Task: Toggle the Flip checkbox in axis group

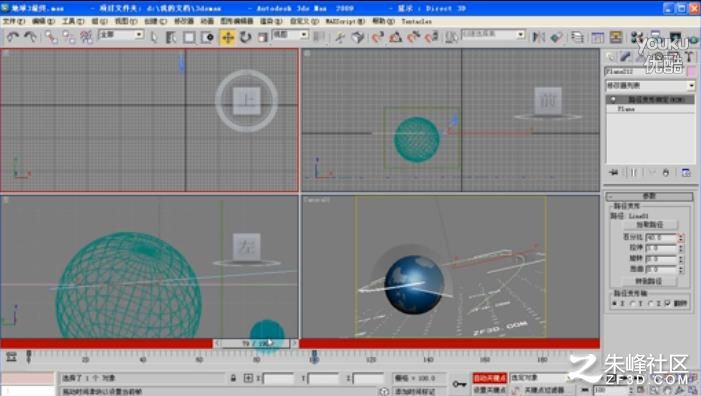Action: click(x=667, y=303)
